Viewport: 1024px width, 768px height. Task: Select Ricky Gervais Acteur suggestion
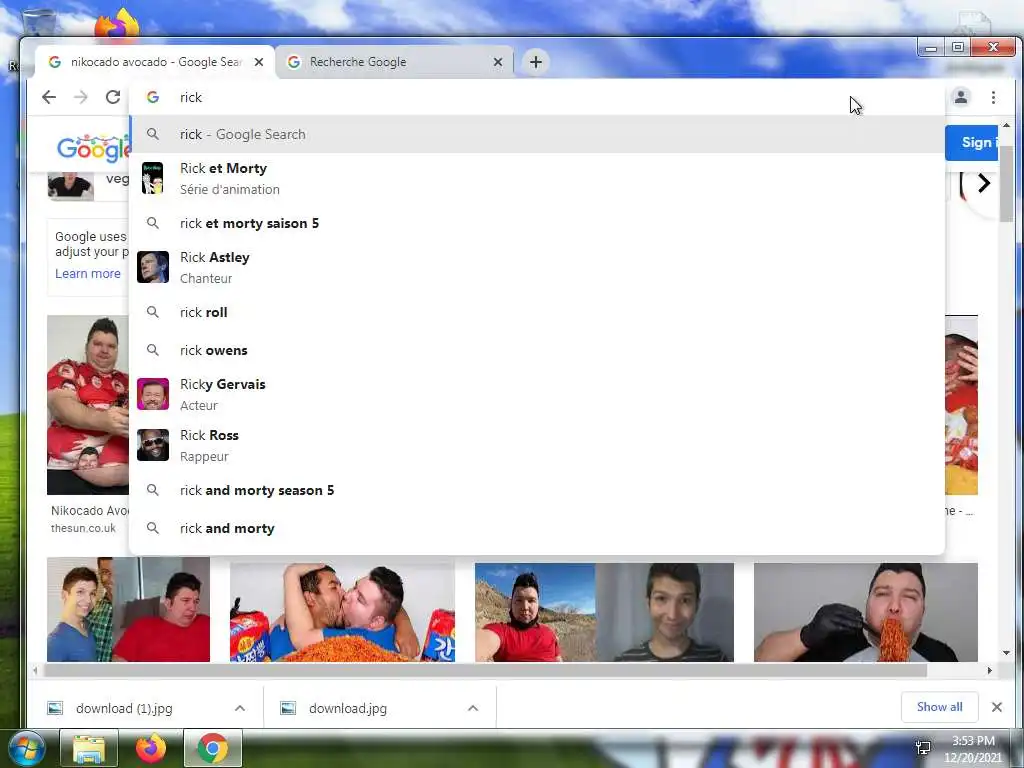[x=537, y=394]
